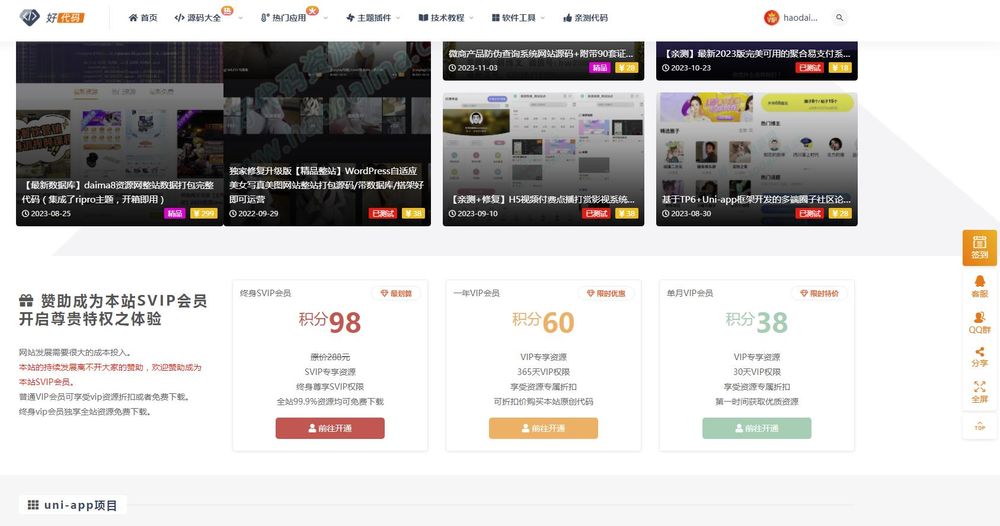Click the 30天VIP权限 text
Viewport: 1000px width, 526px height.
click(756, 372)
